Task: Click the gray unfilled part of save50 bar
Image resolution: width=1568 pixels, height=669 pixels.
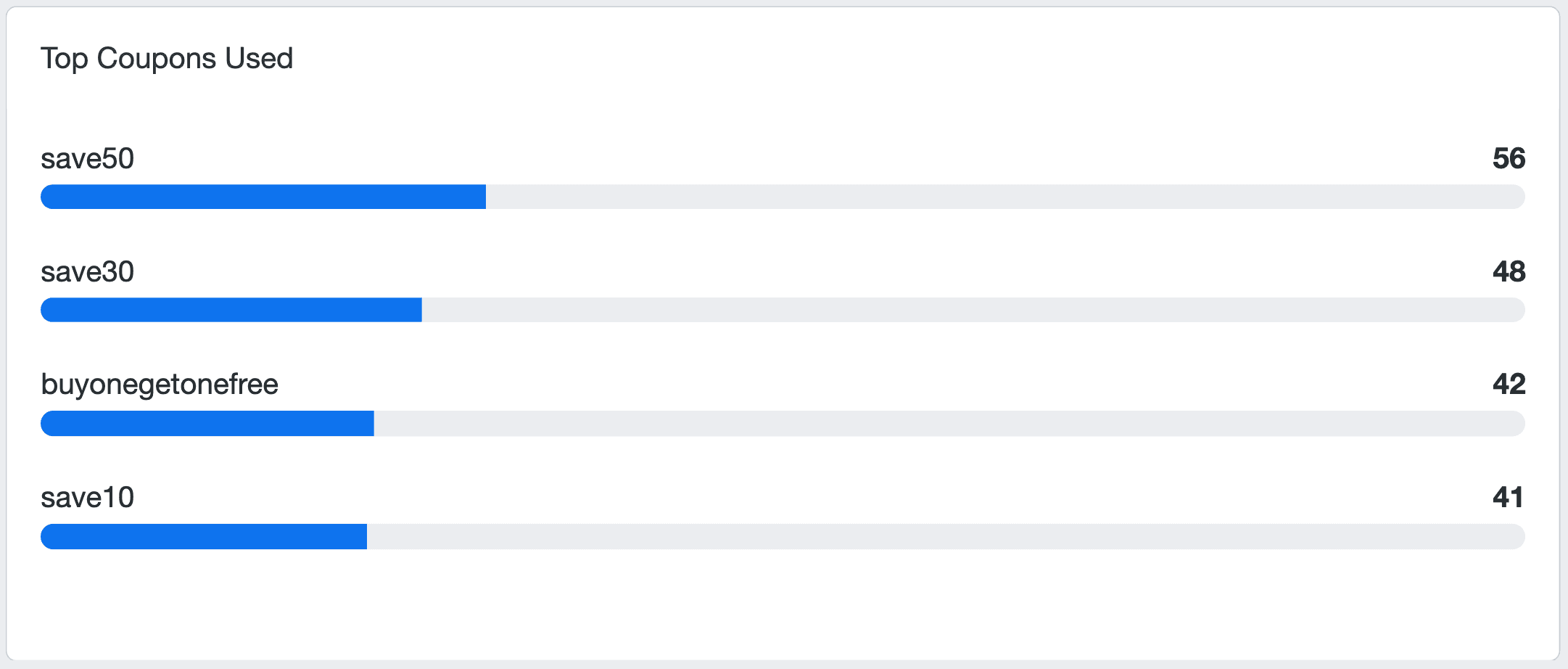Action: 1004,197
